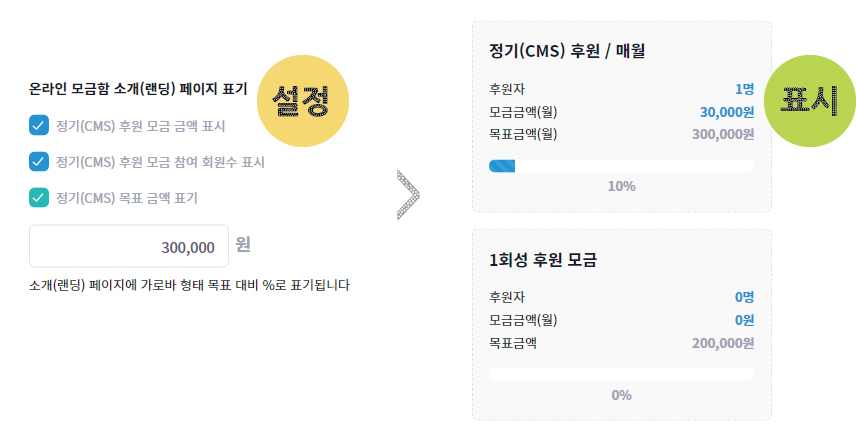Click the 10% monthly donation progress bar

621,166
